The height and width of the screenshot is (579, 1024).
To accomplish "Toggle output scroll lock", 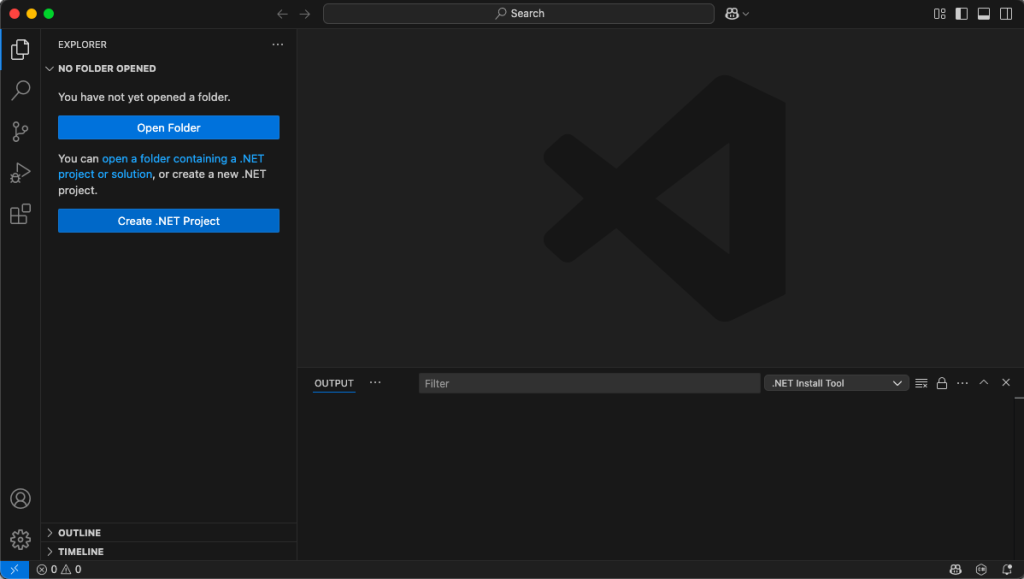I will tap(942, 383).
